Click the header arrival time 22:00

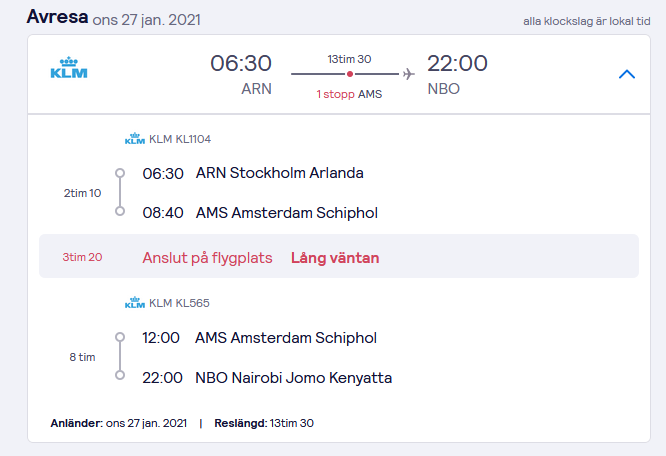tap(457, 63)
